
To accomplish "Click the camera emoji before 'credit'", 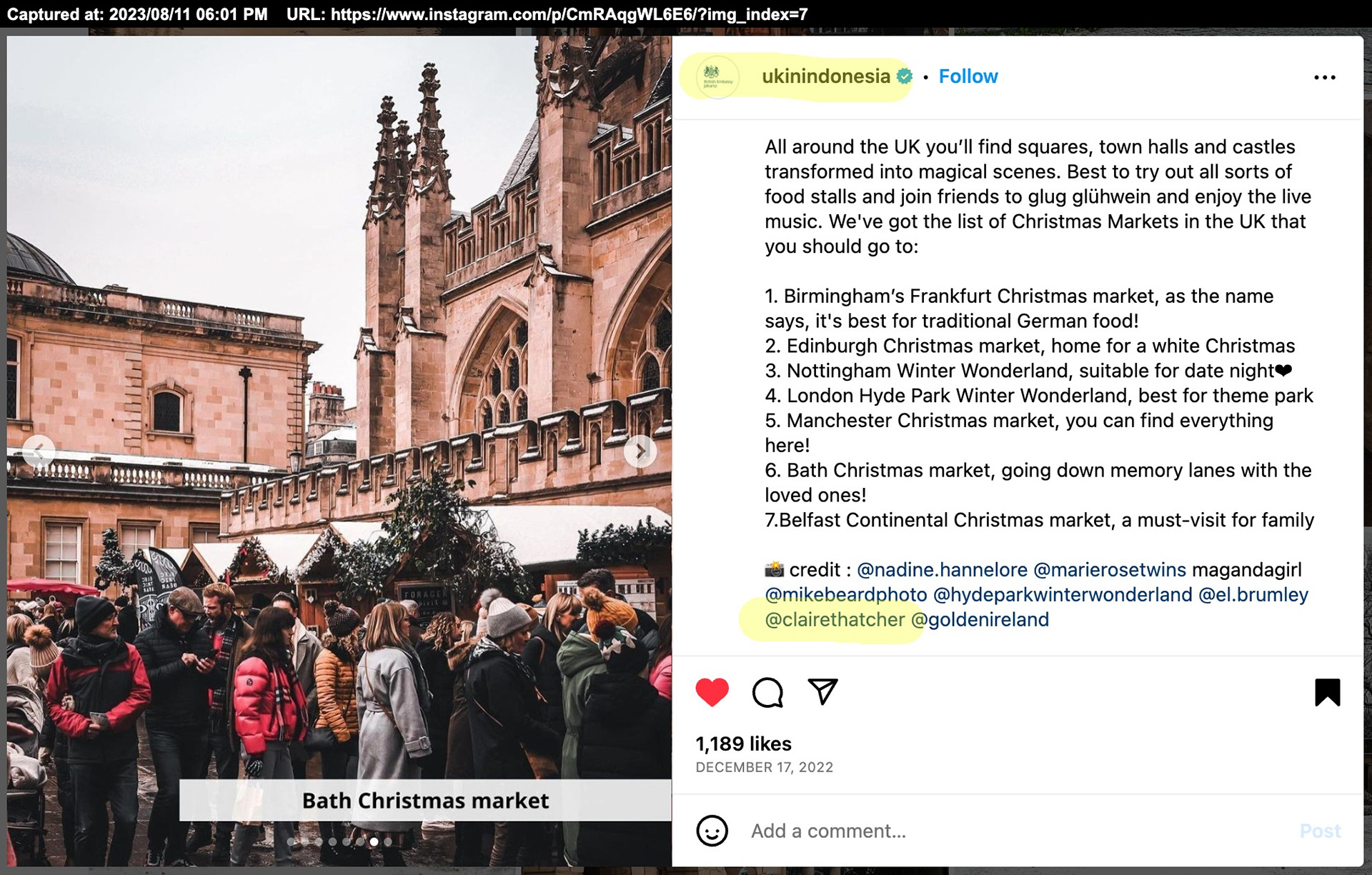I will [x=774, y=570].
